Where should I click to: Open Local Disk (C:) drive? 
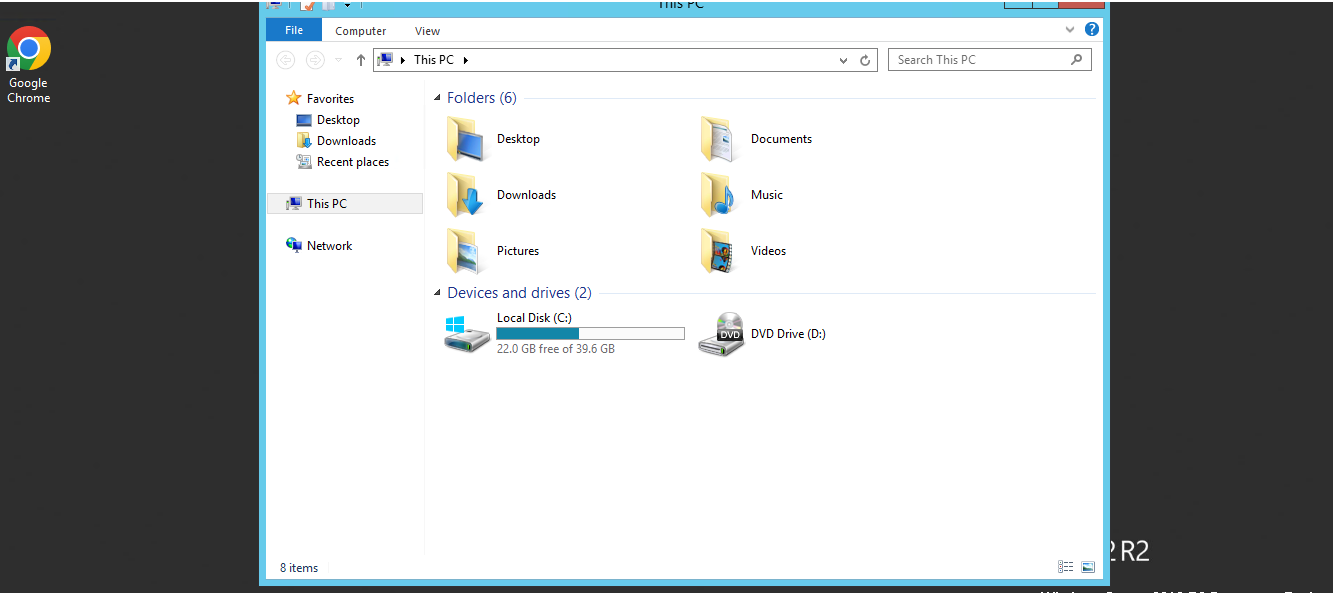pos(468,333)
